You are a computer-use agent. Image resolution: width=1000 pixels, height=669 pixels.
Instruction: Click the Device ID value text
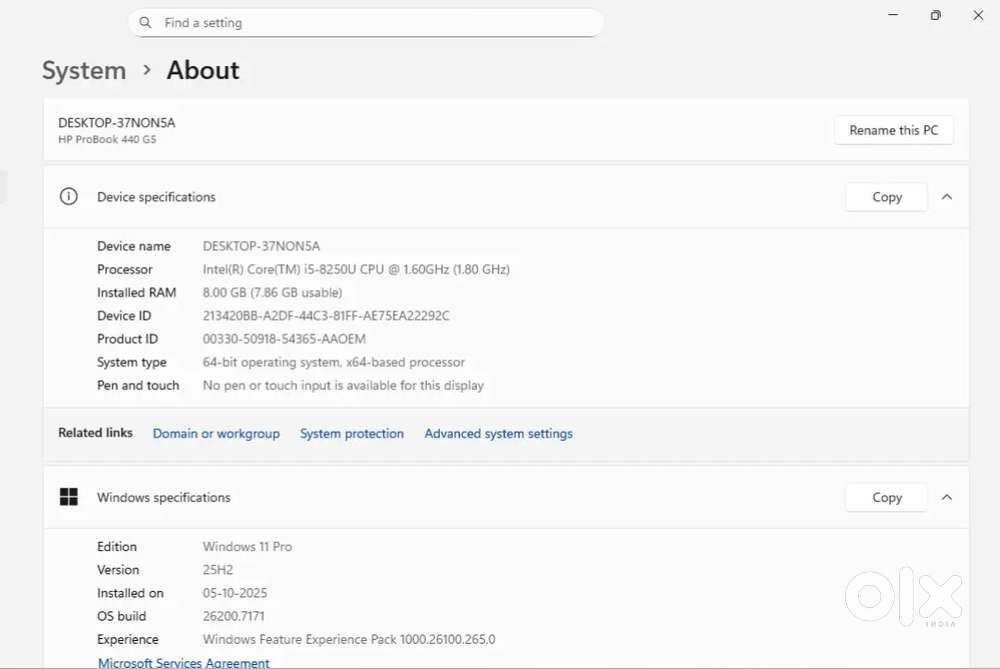pos(326,316)
